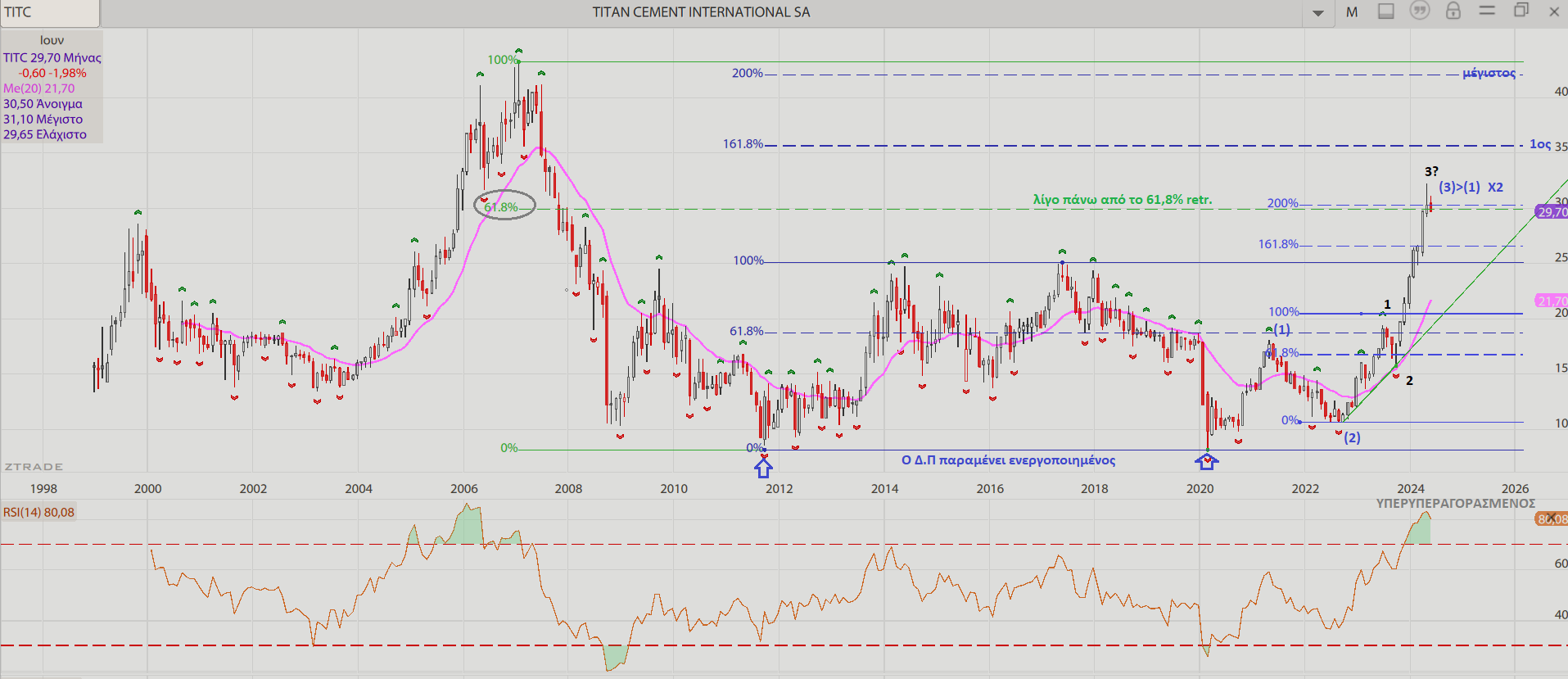The height and width of the screenshot is (679, 1568).
Task: Click the right blue up-arrow marker near 2020
Action: coord(1207,462)
